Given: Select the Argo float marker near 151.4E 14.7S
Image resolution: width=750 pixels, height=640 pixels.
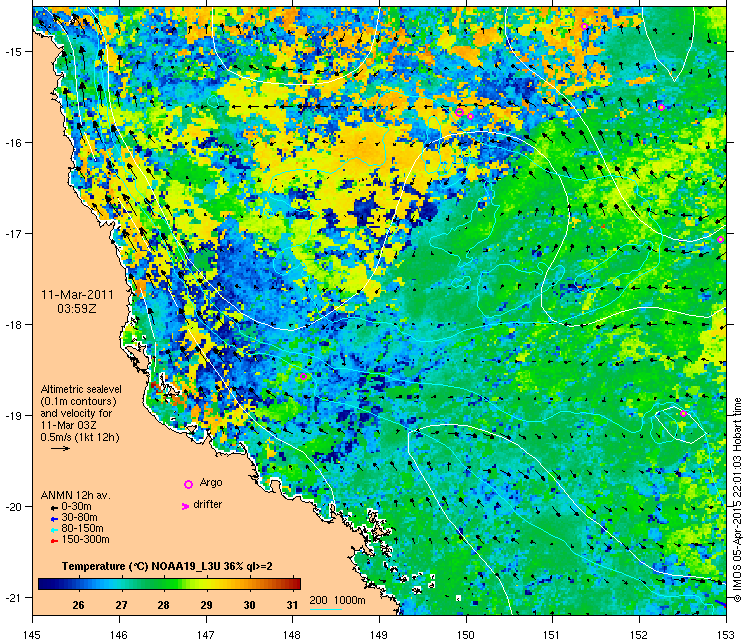Looking at the screenshot, I should [x=585, y=26].
